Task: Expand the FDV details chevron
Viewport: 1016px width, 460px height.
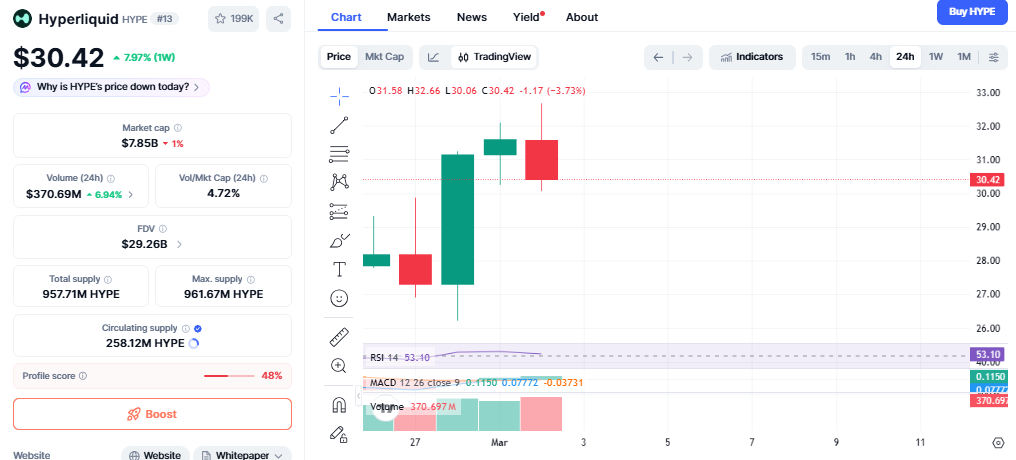Action: [x=179, y=244]
